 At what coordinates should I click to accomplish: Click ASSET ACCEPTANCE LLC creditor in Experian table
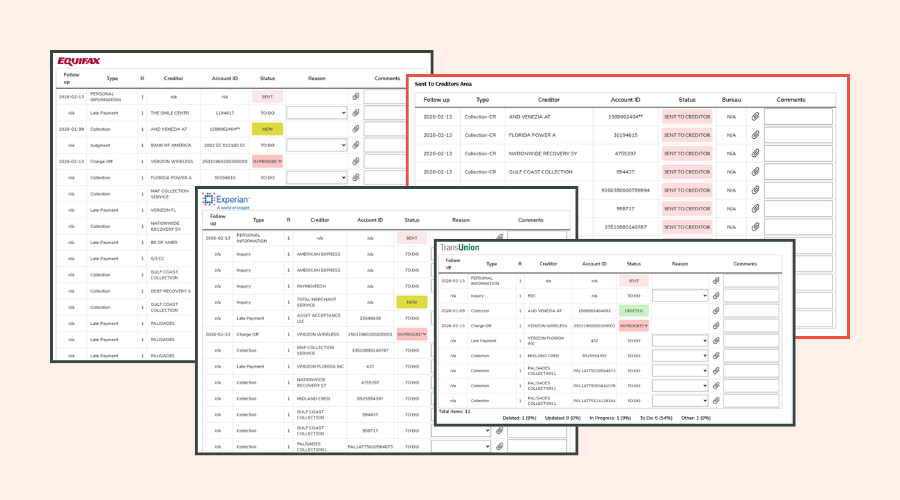click(319, 318)
